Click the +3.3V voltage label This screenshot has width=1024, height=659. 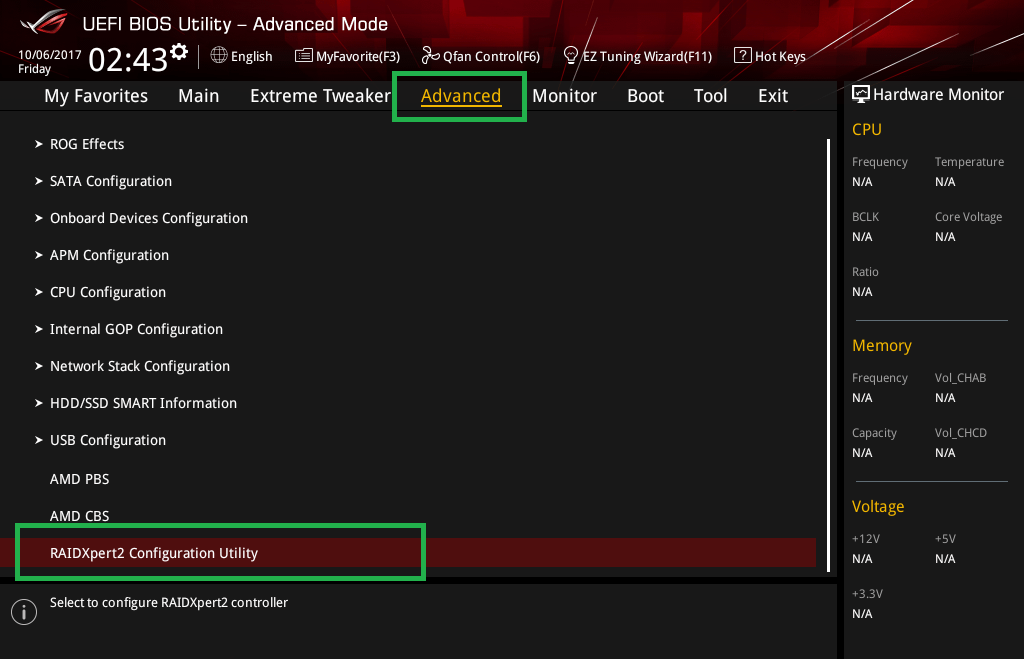(867, 594)
